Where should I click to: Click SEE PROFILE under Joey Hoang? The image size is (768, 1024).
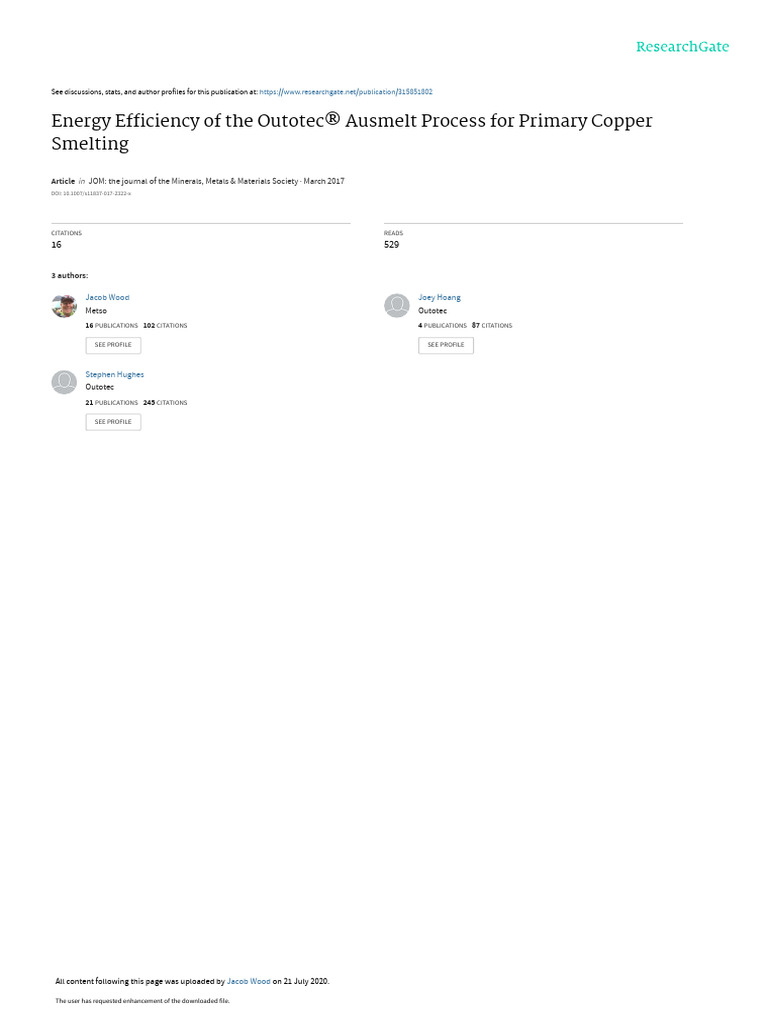click(446, 345)
